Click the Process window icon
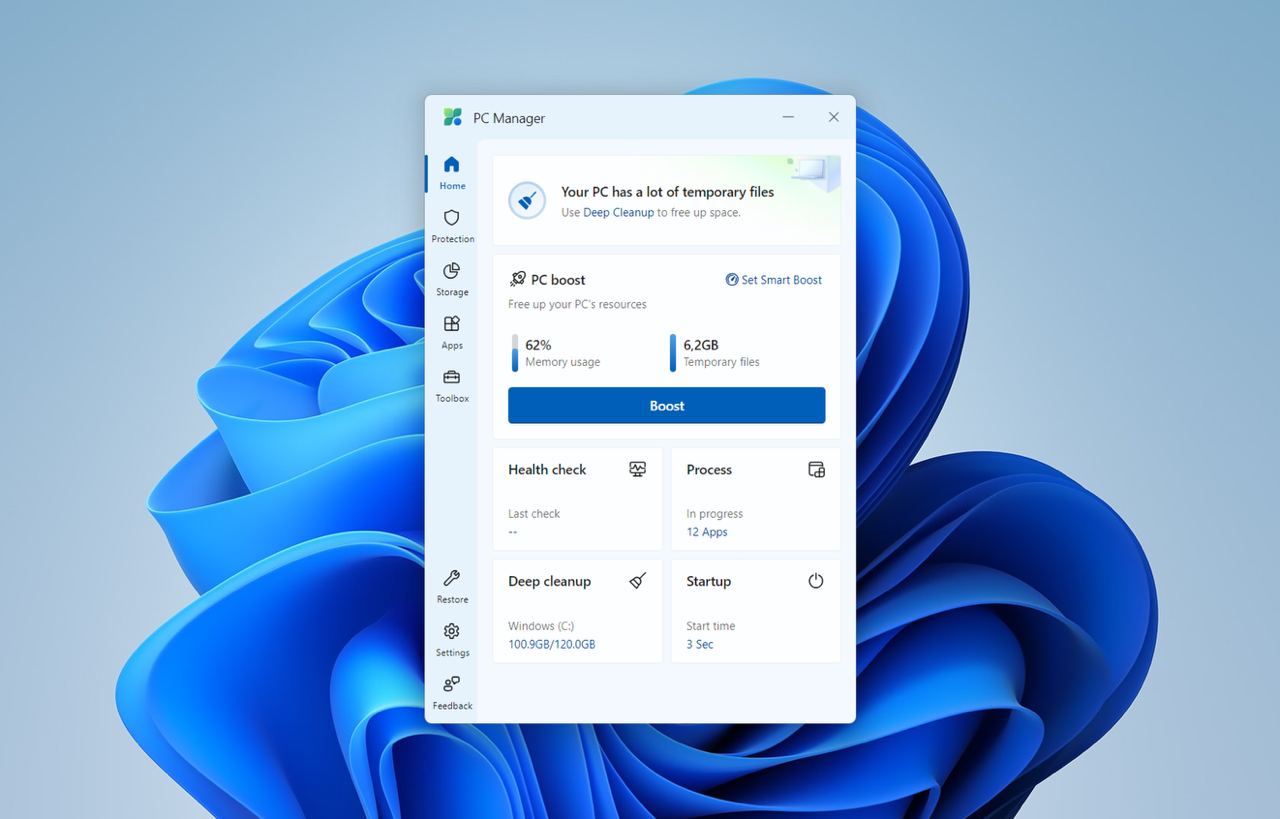 tap(816, 469)
